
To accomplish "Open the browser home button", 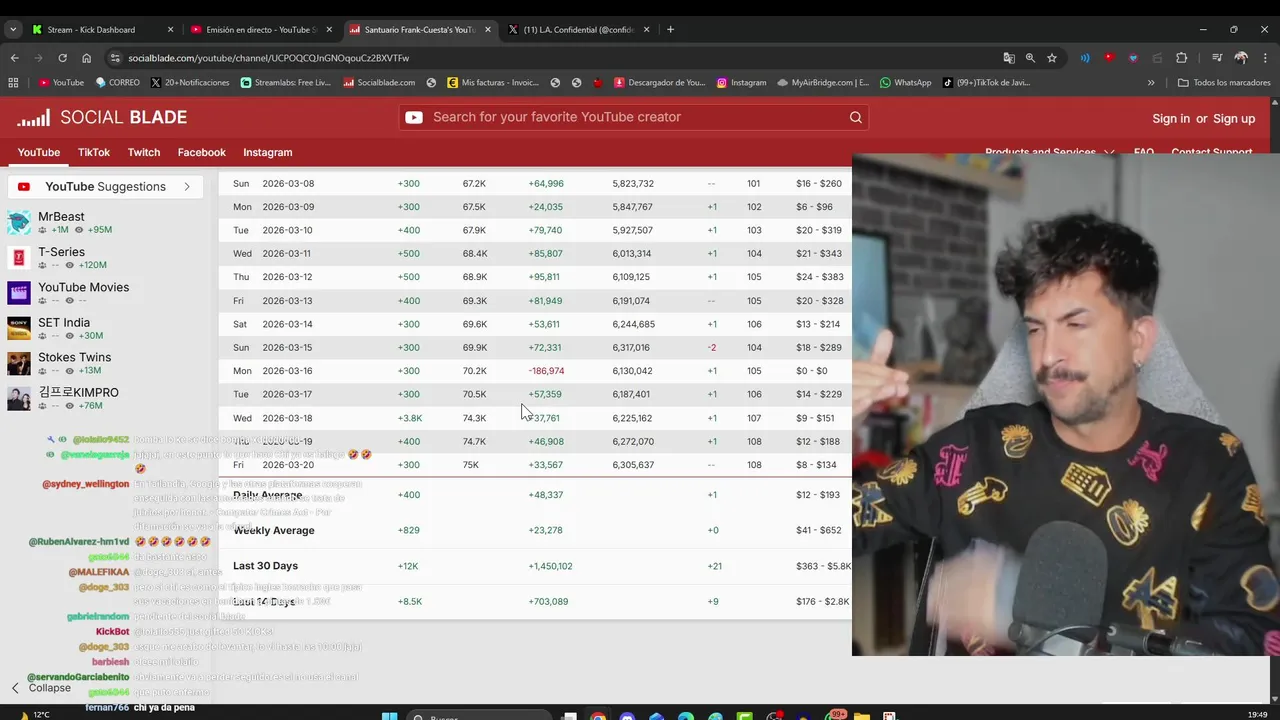I will [86, 58].
